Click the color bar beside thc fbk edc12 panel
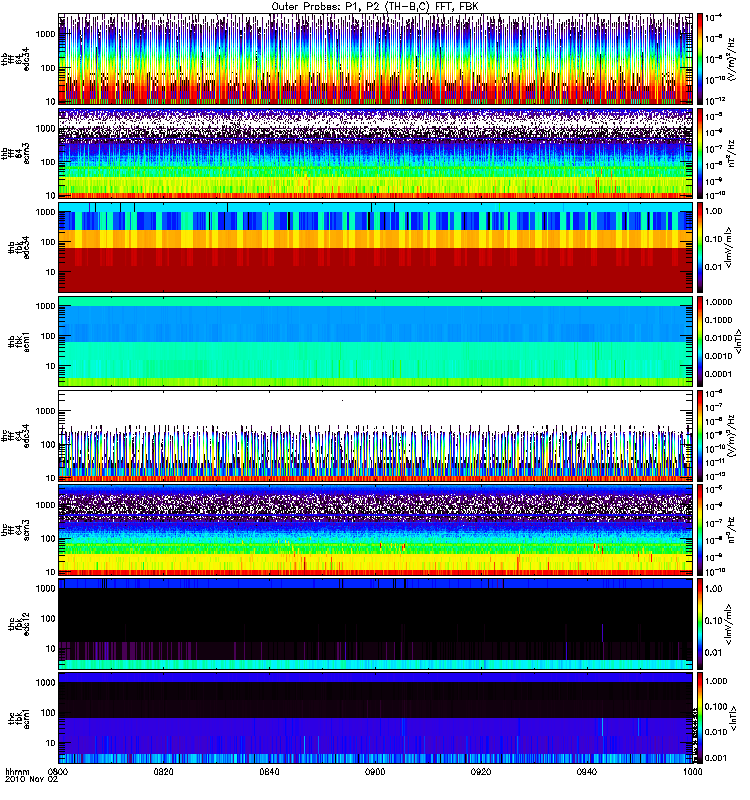The image size is (750, 800). point(700,623)
